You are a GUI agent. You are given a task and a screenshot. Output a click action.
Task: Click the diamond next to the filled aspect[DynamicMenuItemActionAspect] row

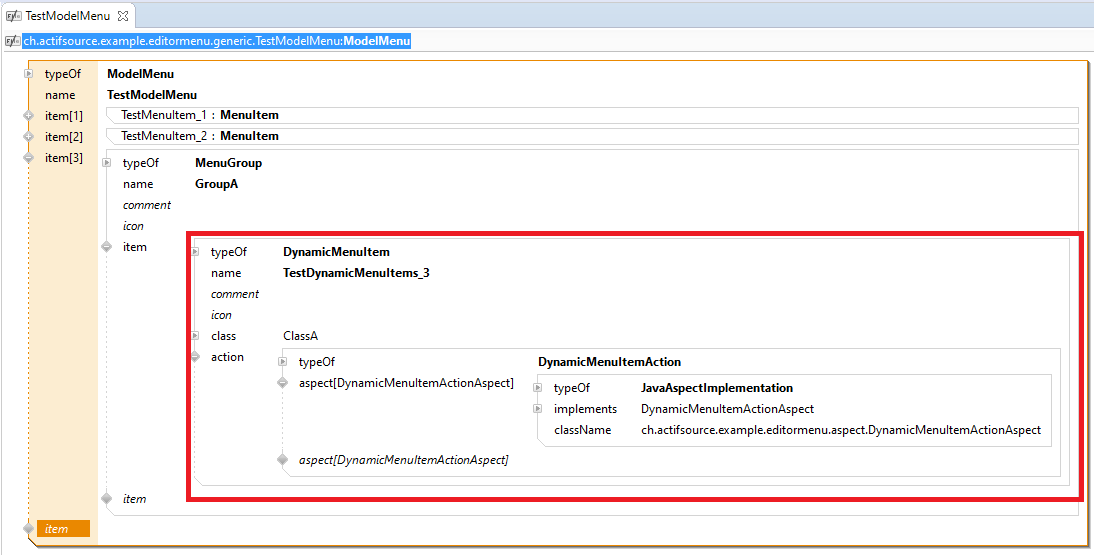point(283,383)
